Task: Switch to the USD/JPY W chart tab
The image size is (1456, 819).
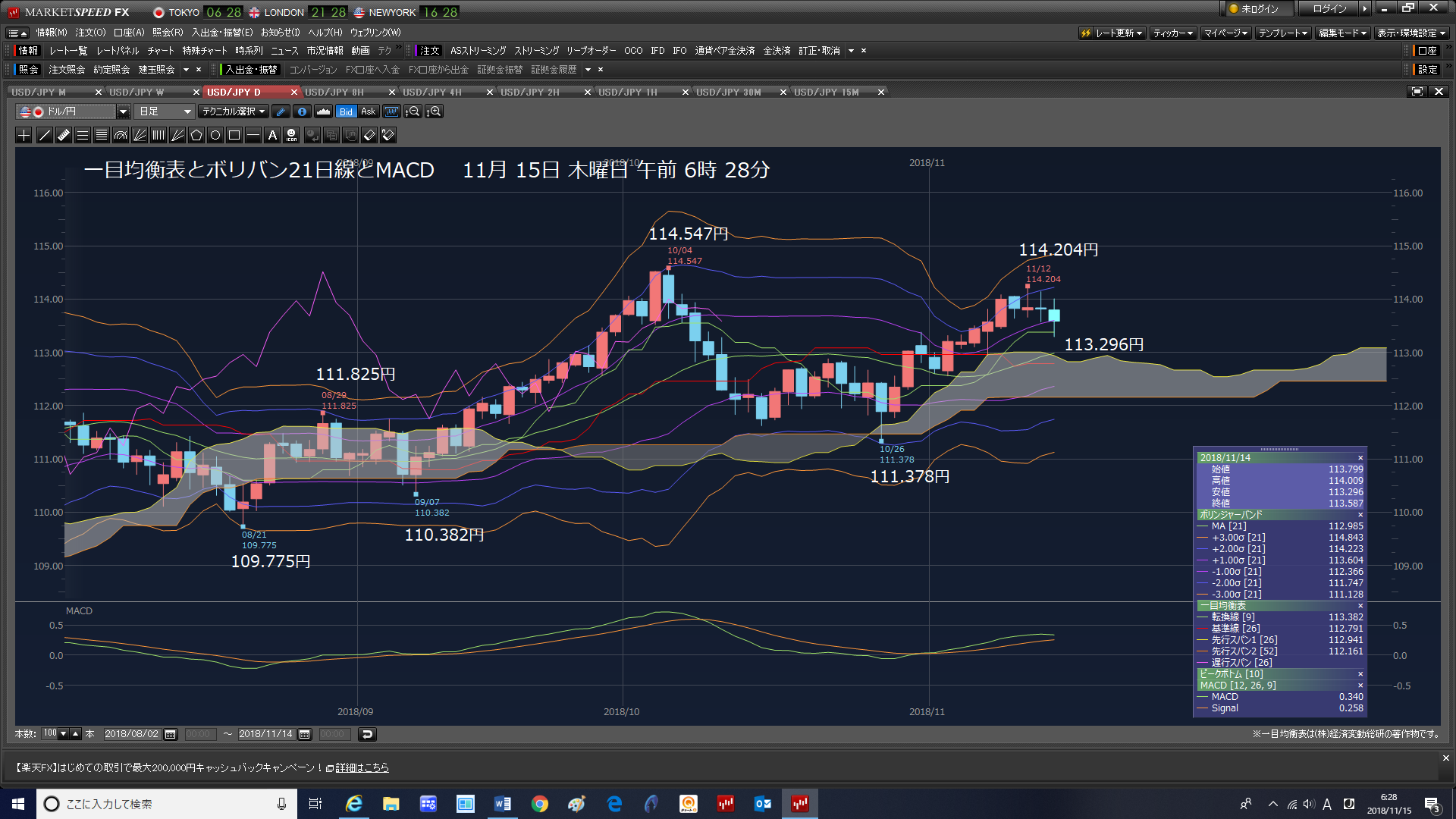Action: (136, 92)
